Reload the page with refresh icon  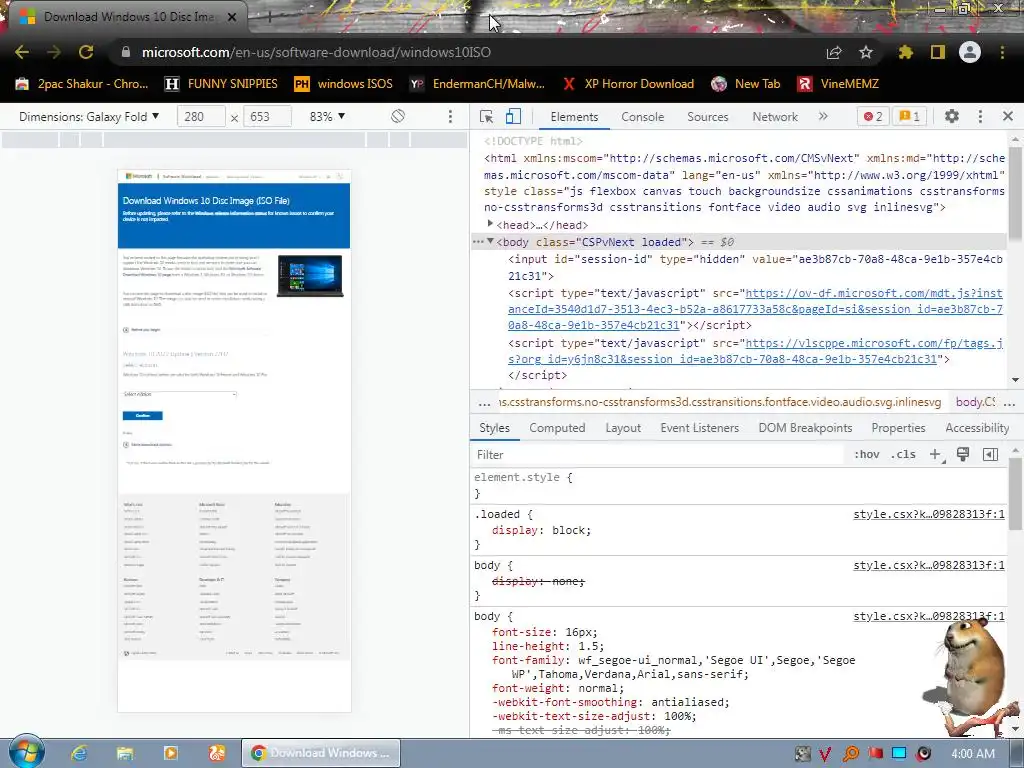pos(86,52)
